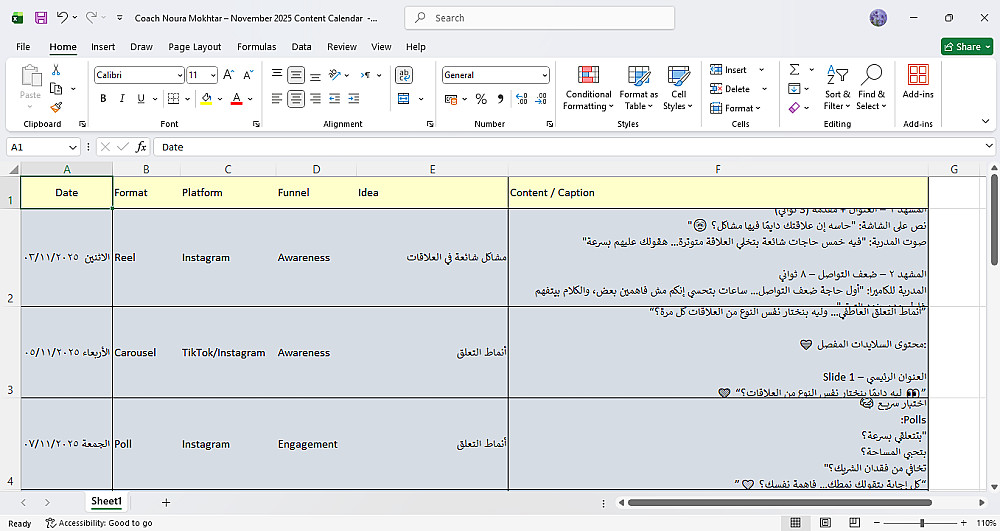Click the Increase Decimal icon

coord(522,99)
